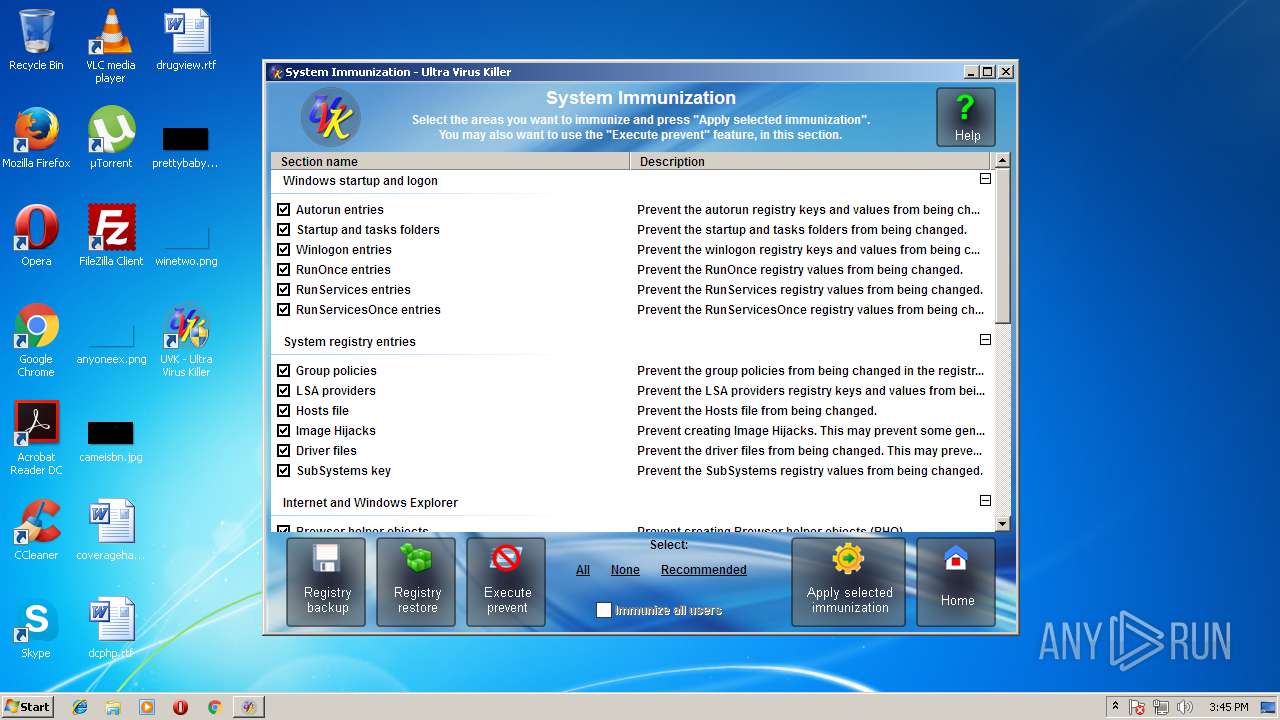Open dcphp.rtf desktop document
The image size is (1280, 720).
[x=110, y=628]
